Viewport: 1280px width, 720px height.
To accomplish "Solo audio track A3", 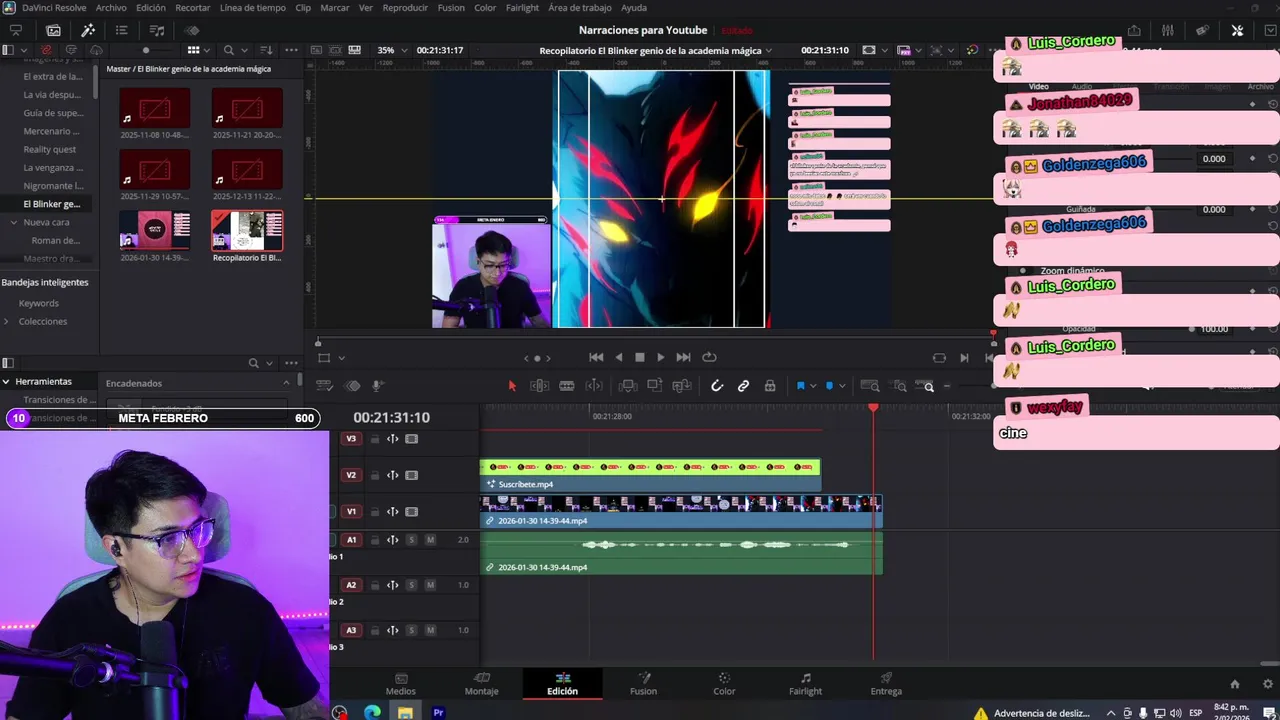I will coord(411,630).
